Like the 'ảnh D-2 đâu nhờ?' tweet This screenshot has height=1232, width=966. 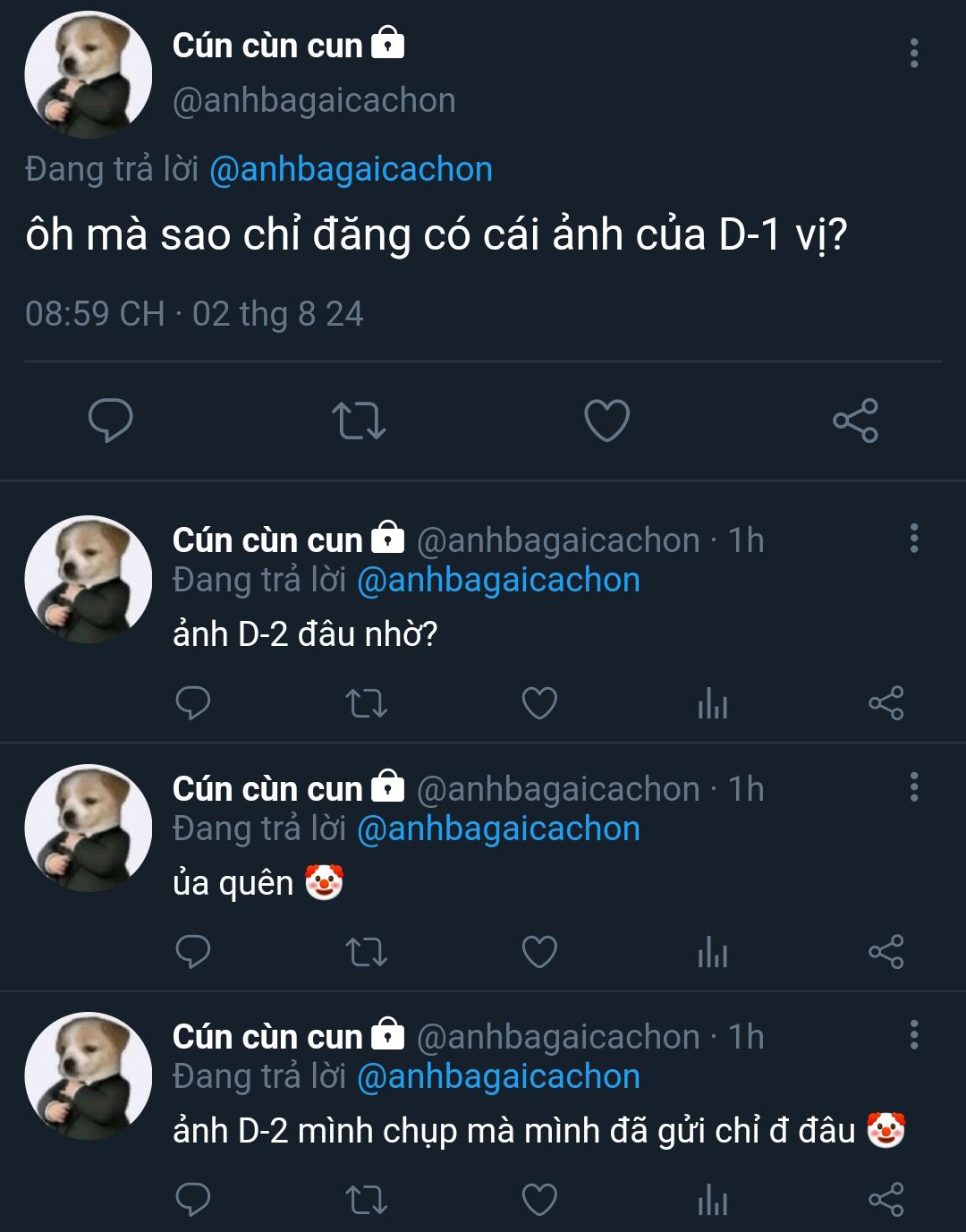click(x=539, y=703)
